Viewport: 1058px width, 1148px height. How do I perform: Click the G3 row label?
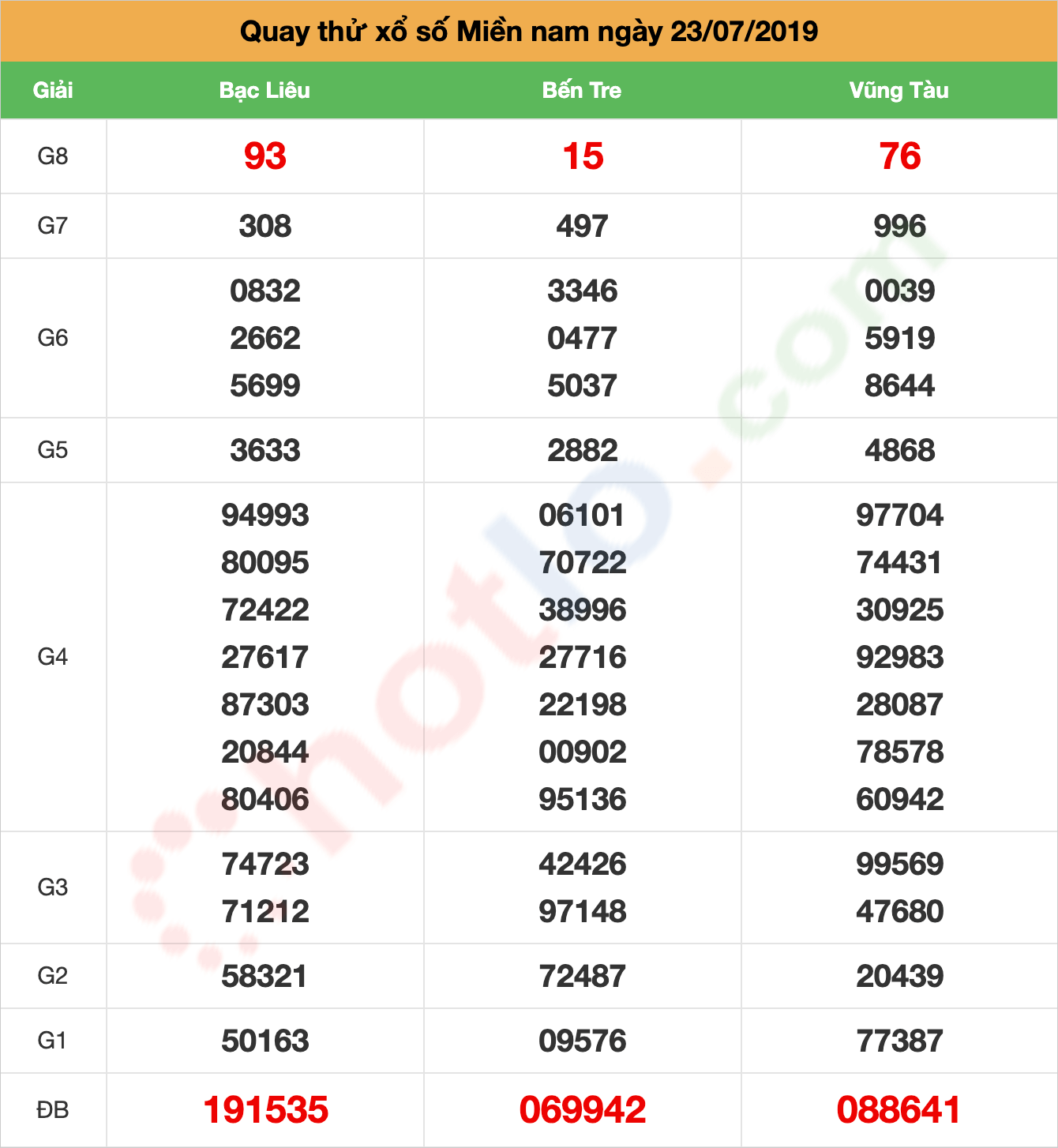tap(53, 887)
